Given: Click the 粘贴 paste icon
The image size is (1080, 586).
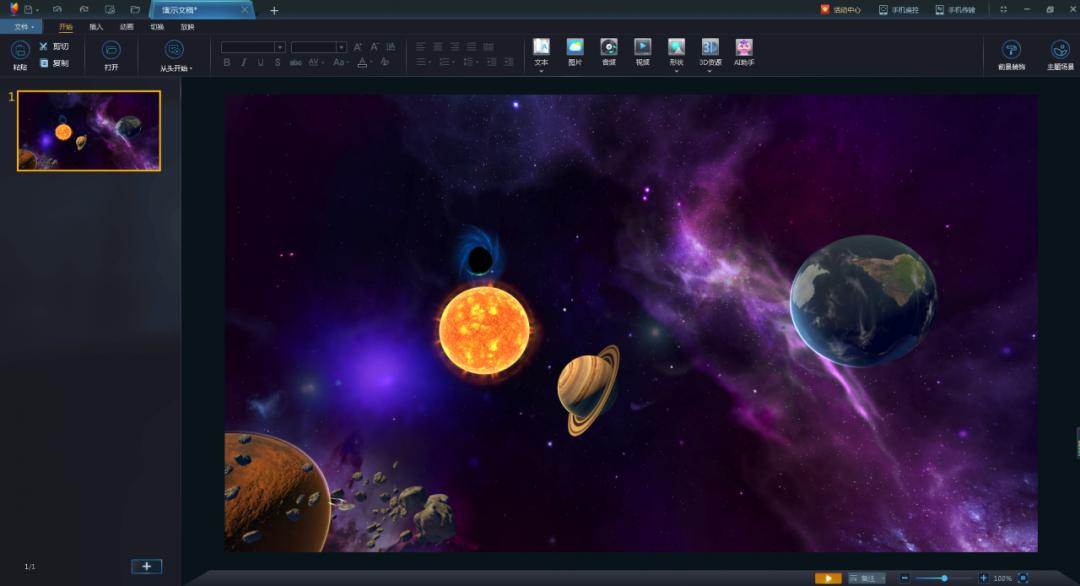Looking at the screenshot, I should pyautogui.click(x=20, y=50).
